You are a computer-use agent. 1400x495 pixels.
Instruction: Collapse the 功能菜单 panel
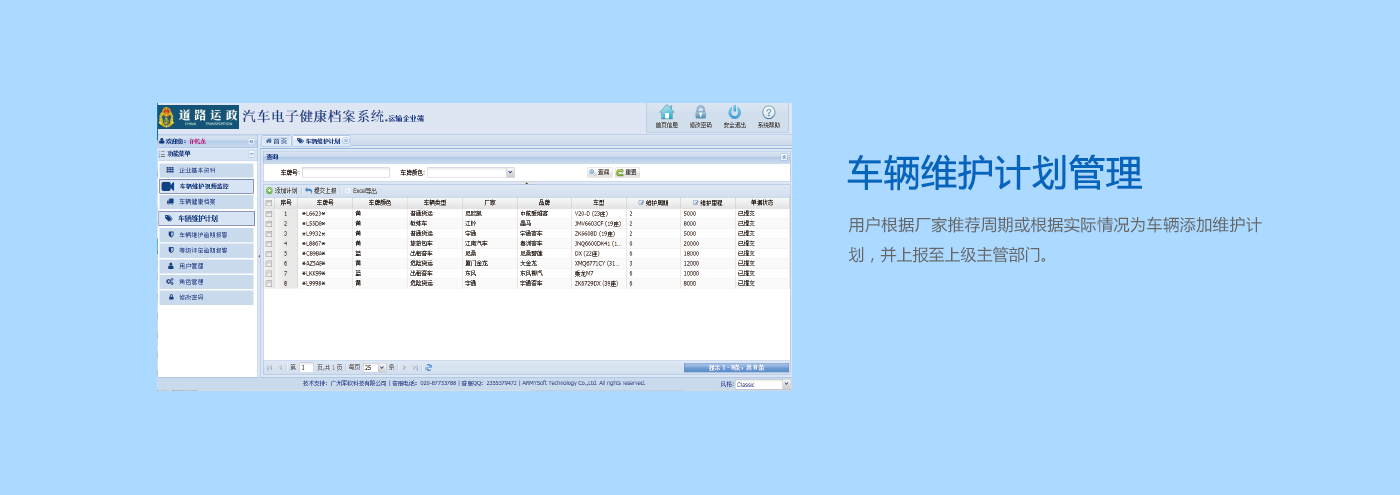(251, 154)
